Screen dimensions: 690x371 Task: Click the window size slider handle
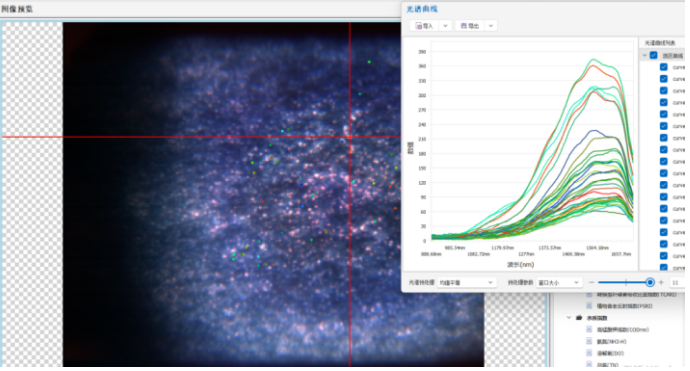tap(650, 283)
